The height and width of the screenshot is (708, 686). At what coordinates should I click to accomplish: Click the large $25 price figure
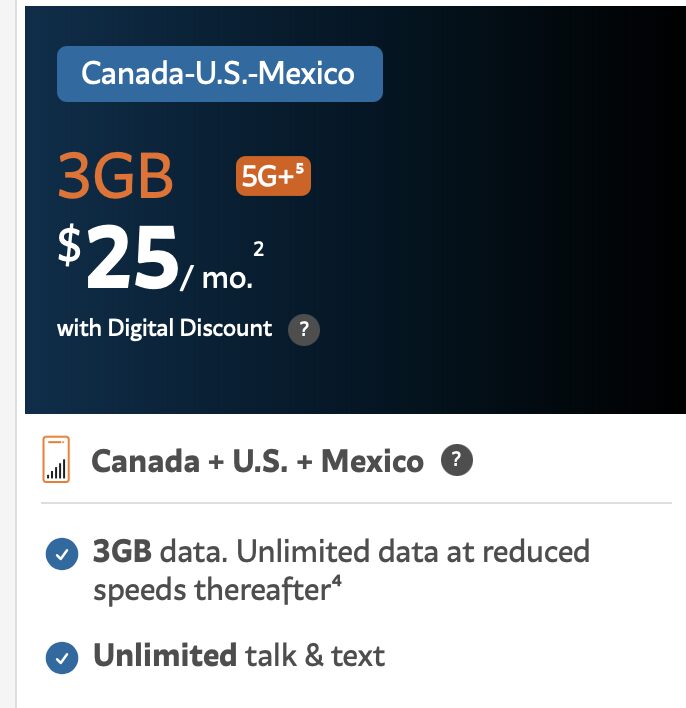119,257
